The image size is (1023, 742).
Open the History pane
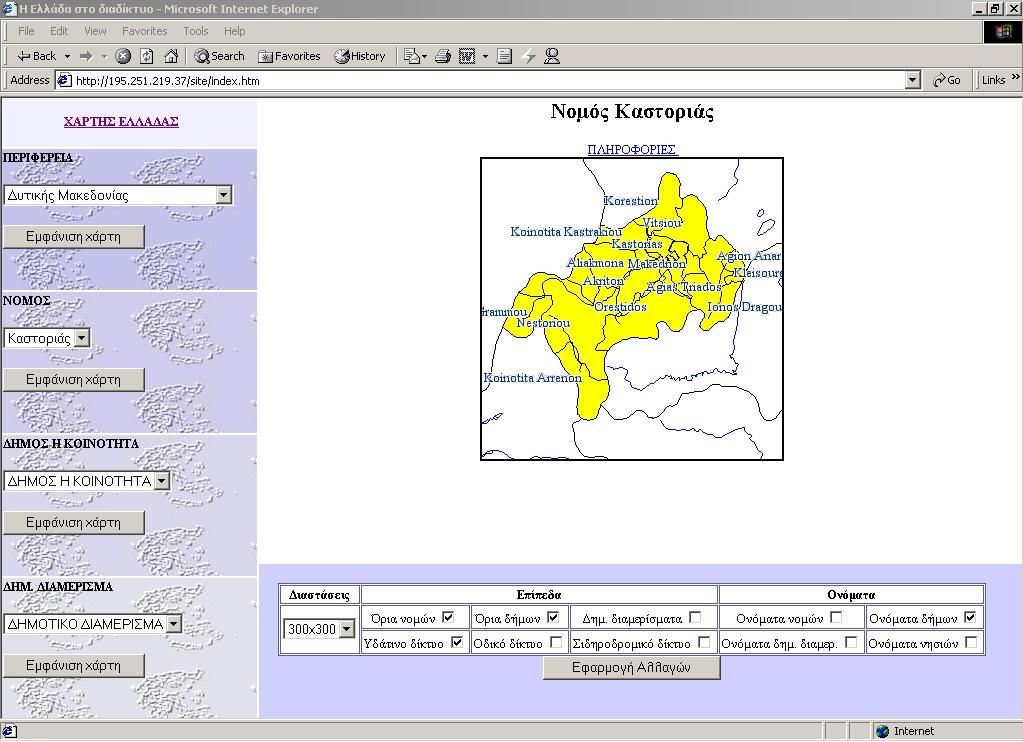click(x=360, y=56)
